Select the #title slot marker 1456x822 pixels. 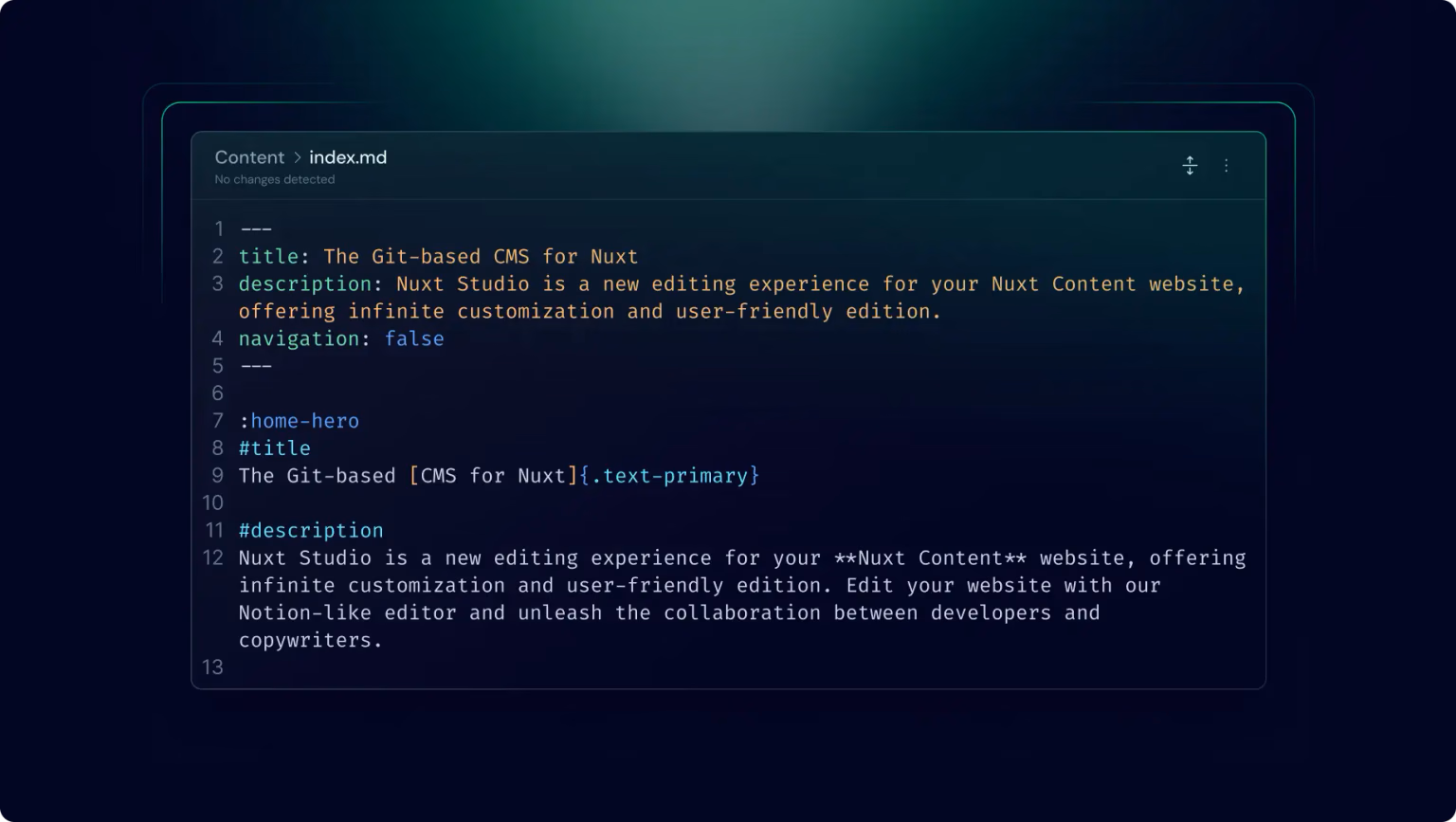pos(274,448)
